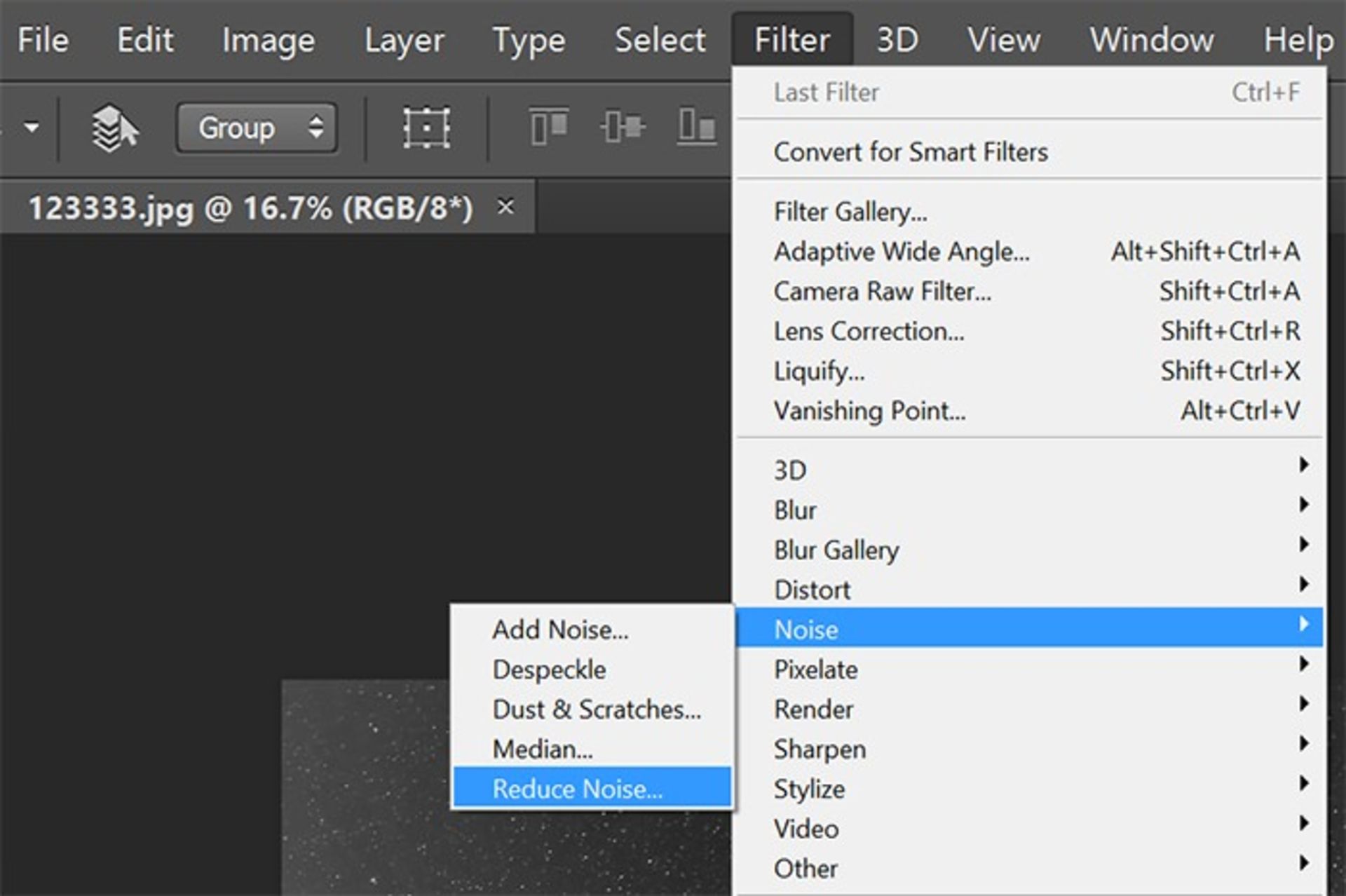Image resolution: width=1346 pixels, height=896 pixels.
Task: Open Camera Raw Filter
Action: (882, 291)
